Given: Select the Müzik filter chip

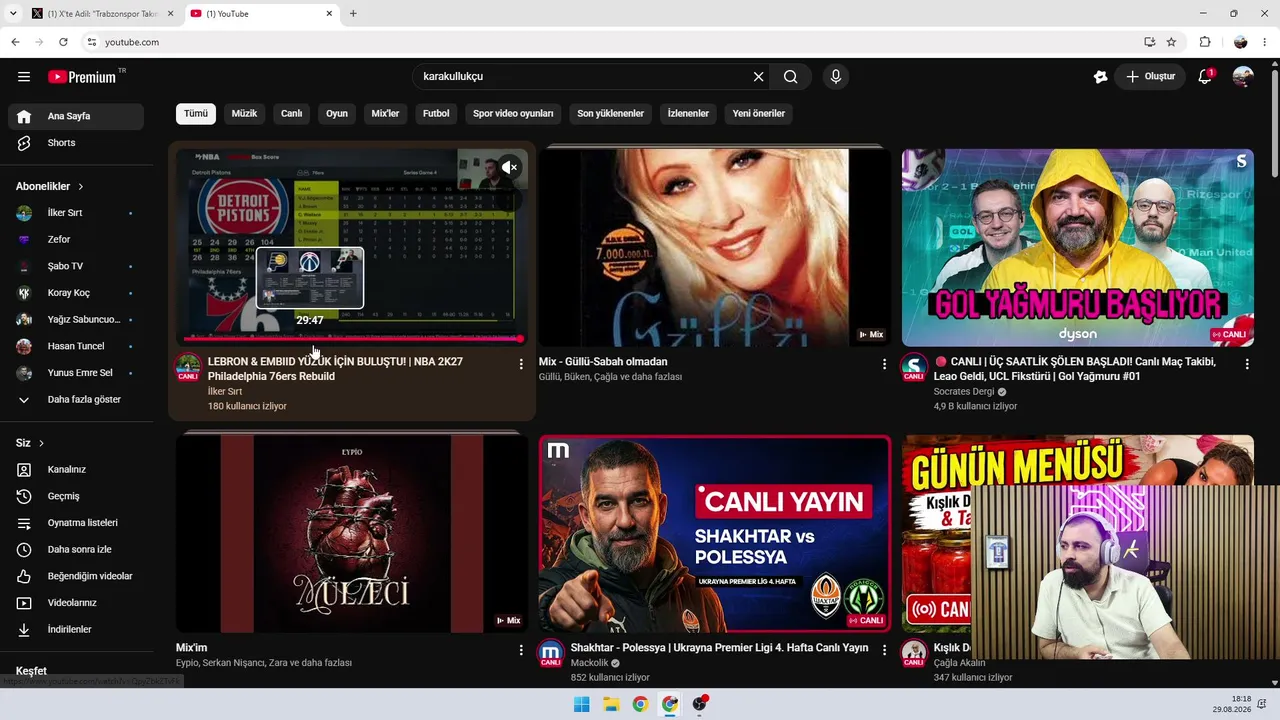Looking at the screenshot, I should pyautogui.click(x=244, y=113).
